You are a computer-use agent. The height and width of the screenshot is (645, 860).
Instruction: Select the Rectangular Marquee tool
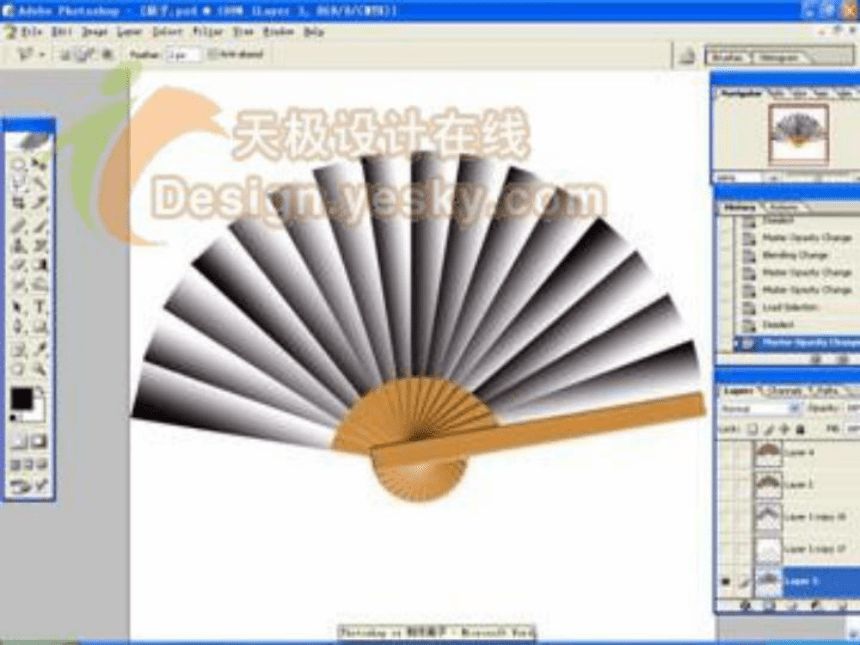point(19,164)
